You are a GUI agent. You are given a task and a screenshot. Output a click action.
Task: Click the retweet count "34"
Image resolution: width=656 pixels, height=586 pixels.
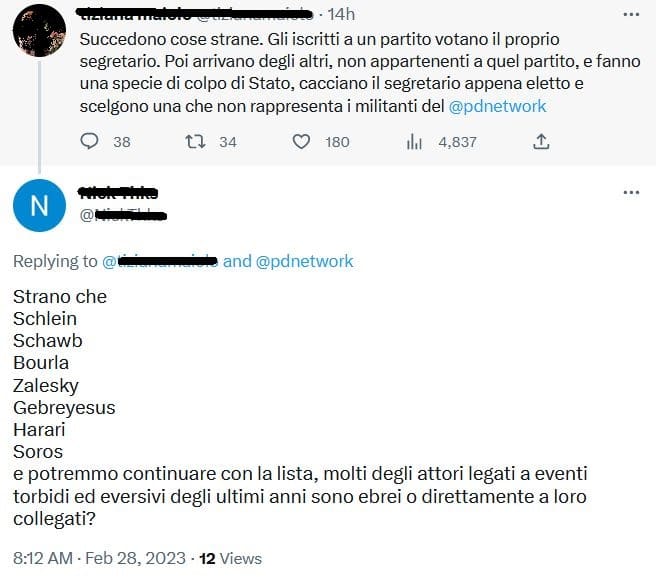[x=228, y=142]
